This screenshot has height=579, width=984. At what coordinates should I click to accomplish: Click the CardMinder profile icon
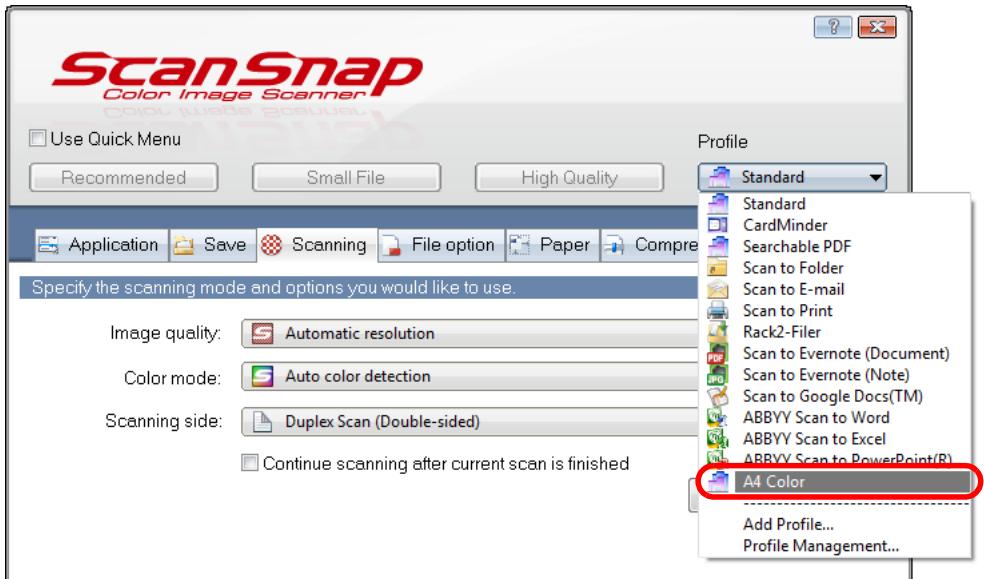(718, 225)
